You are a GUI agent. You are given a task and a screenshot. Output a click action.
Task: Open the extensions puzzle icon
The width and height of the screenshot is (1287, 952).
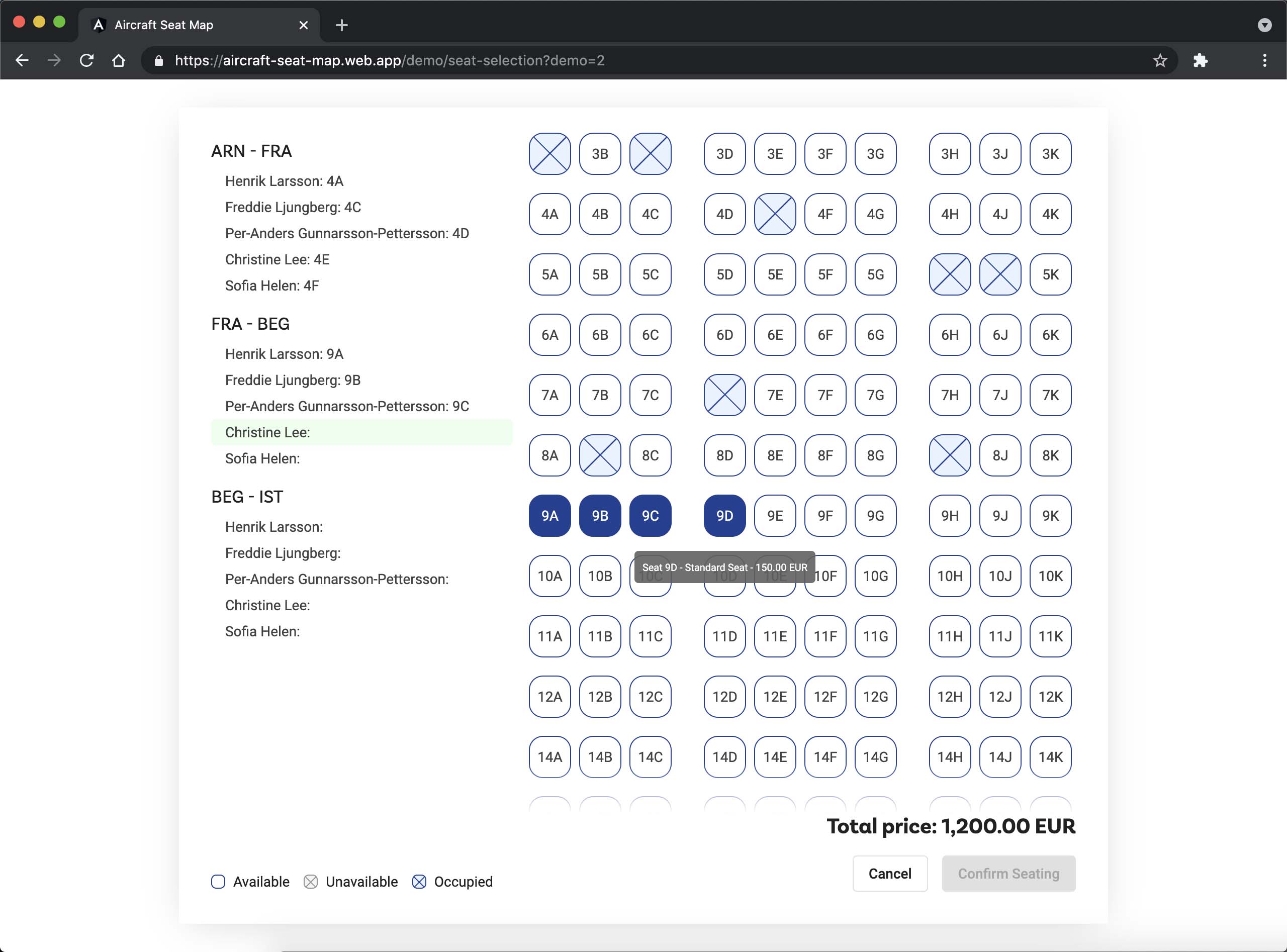click(x=1200, y=60)
